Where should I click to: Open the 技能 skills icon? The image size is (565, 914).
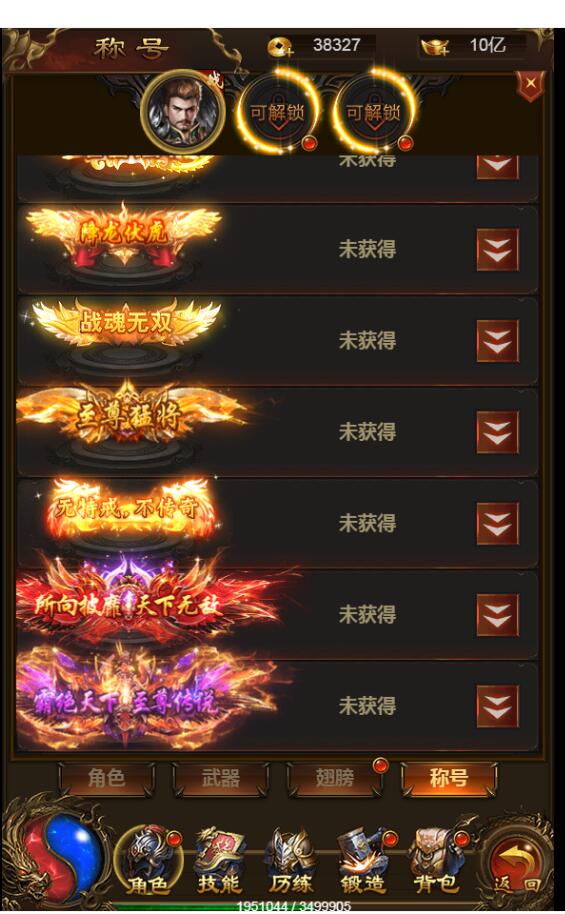coord(220,860)
